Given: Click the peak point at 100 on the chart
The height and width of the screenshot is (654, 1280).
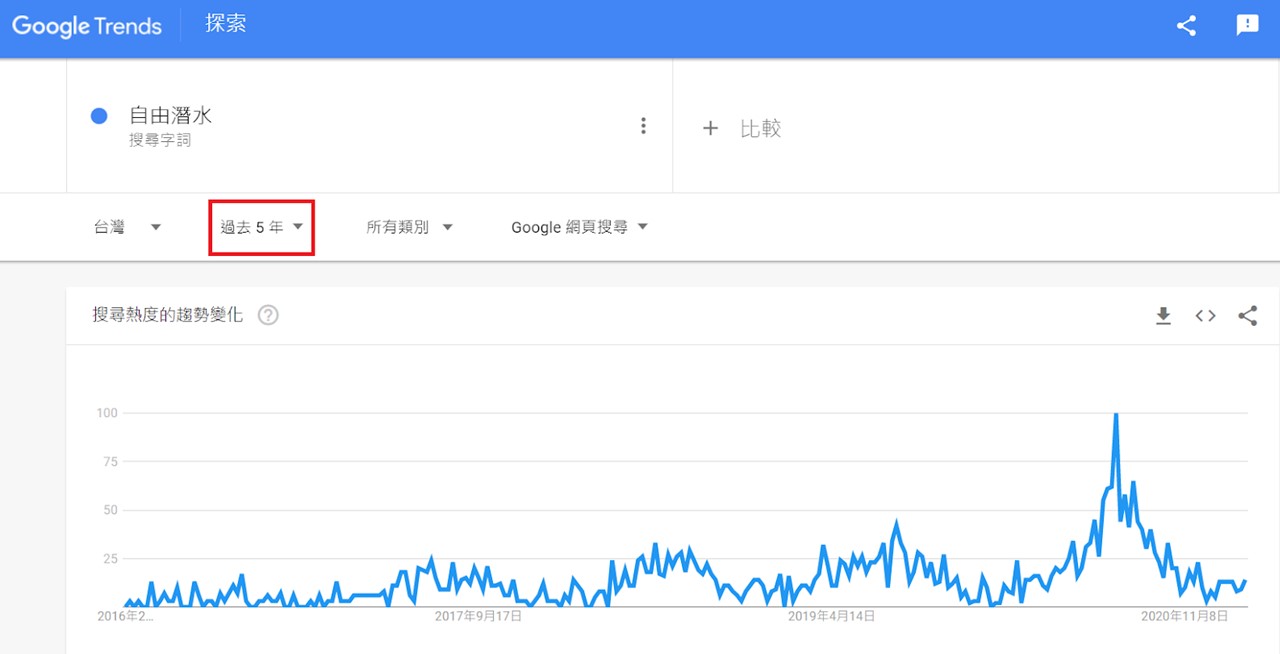Looking at the screenshot, I should coord(1115,414).
